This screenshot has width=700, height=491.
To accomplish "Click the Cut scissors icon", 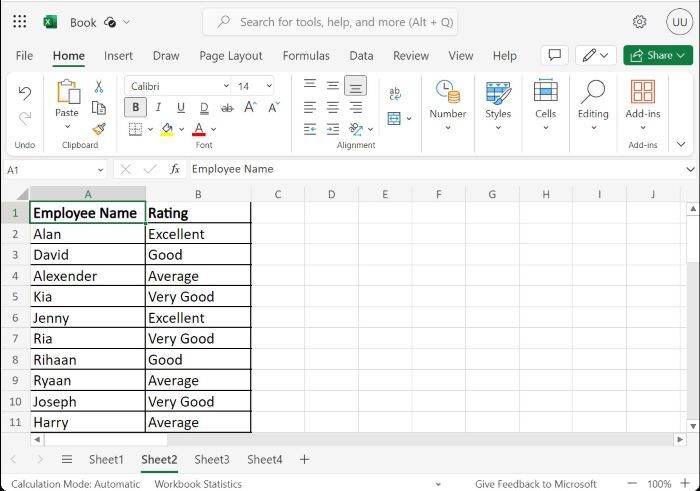I will point(99,87).
